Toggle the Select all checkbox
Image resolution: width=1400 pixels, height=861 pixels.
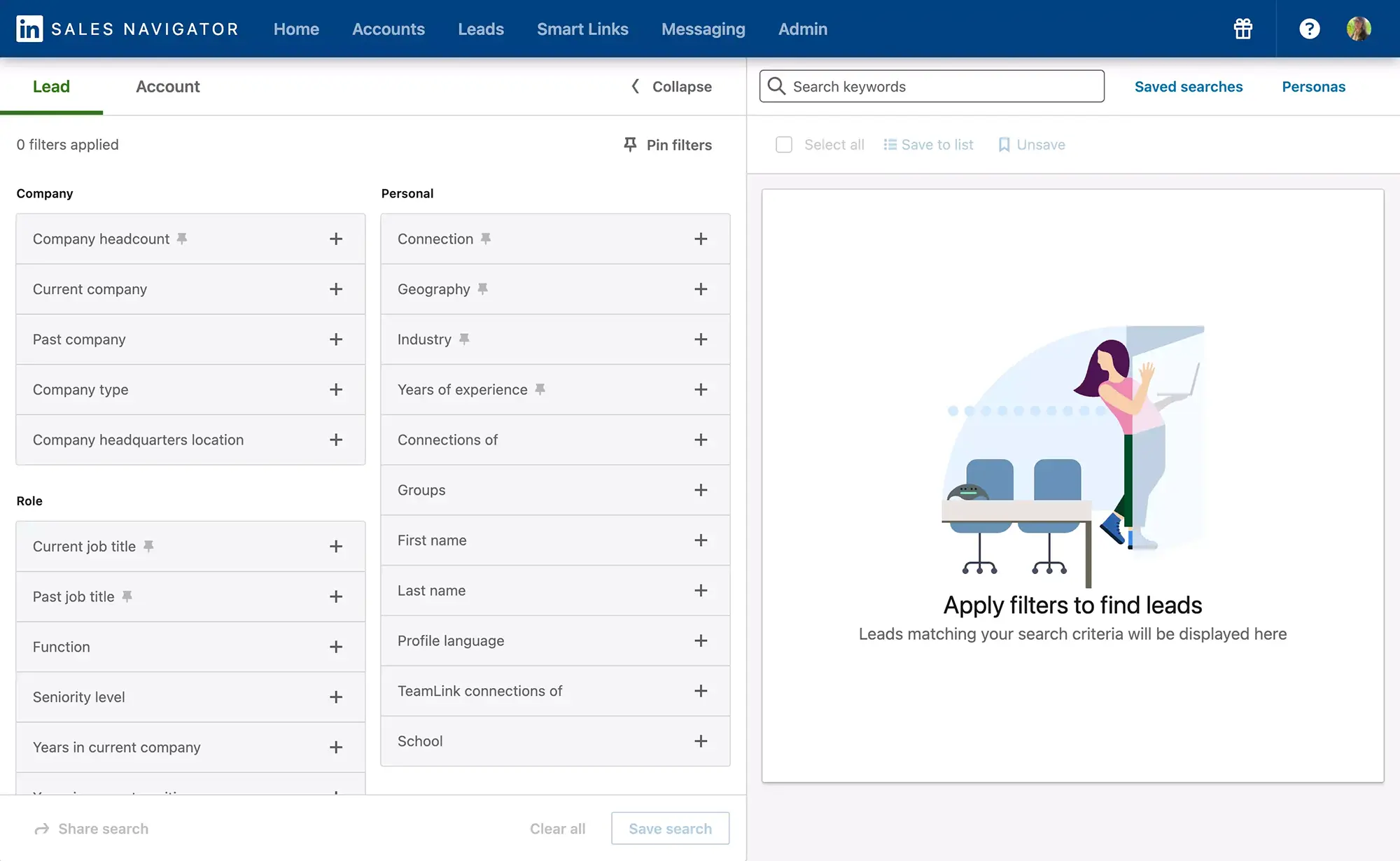[x=783, y=144]
